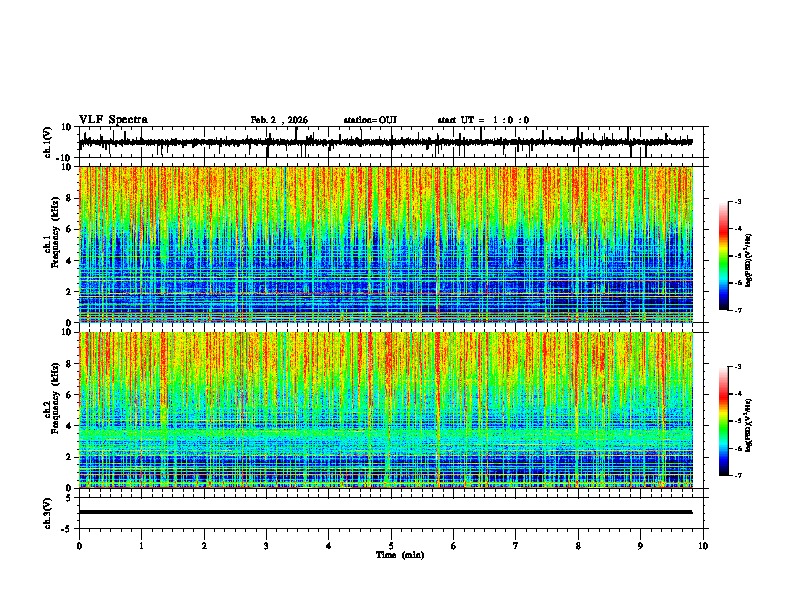Click the flat ch.3 voltage trace
The image size is (792, 612).
(385, 512)
